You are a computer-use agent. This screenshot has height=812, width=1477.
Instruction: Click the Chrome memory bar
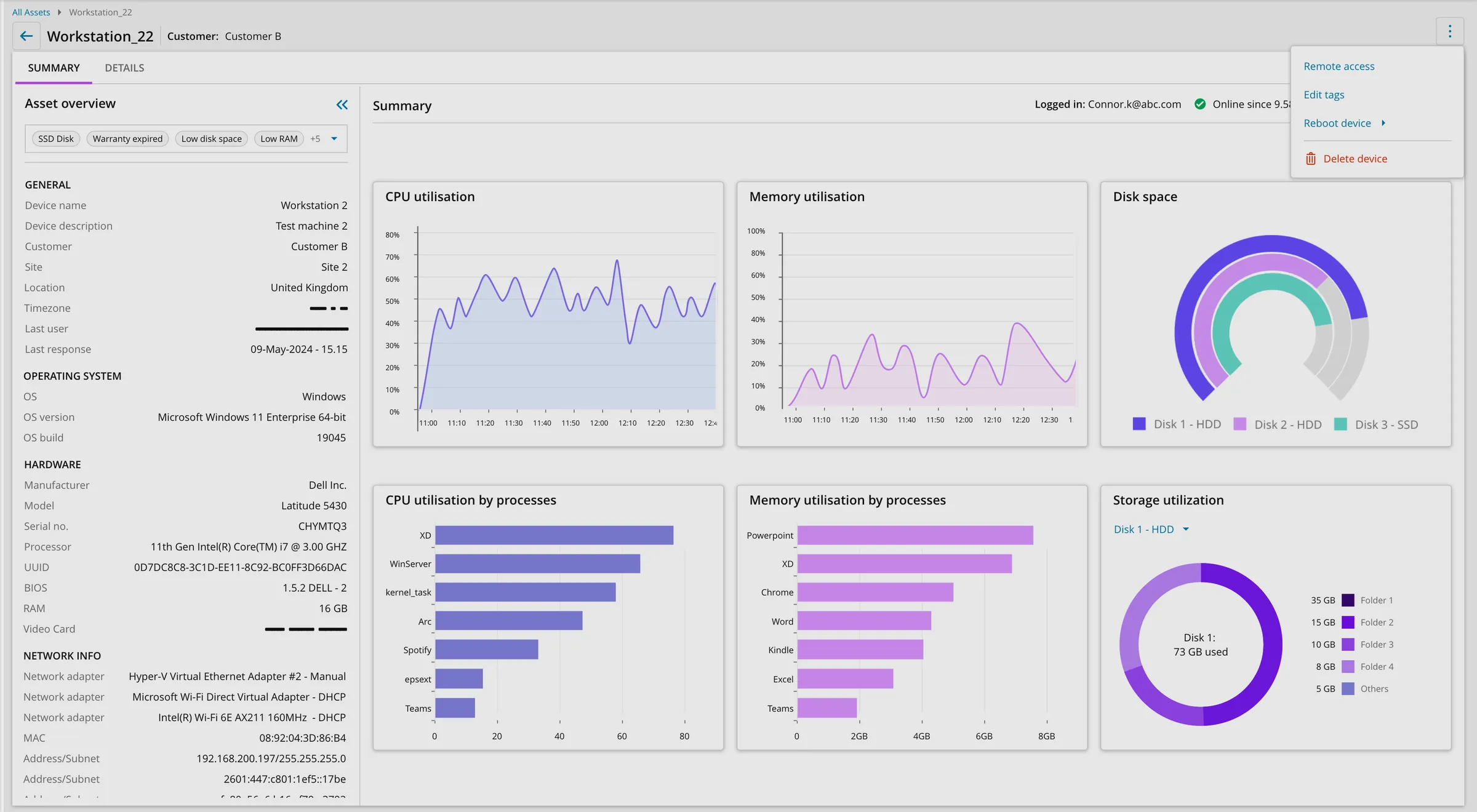pyautogui.click(x=875, y=592)
